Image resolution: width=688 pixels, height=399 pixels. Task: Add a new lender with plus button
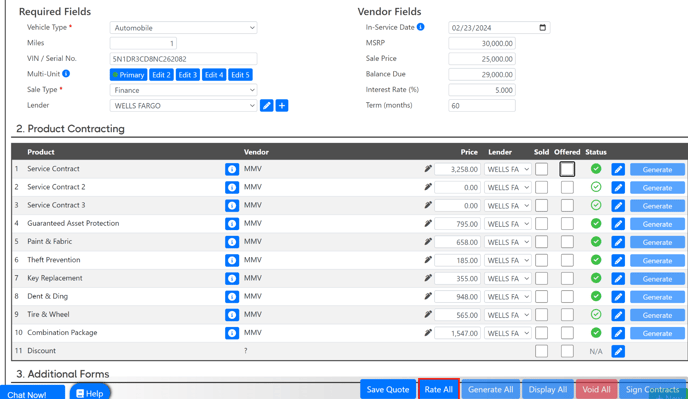point(282,105)
